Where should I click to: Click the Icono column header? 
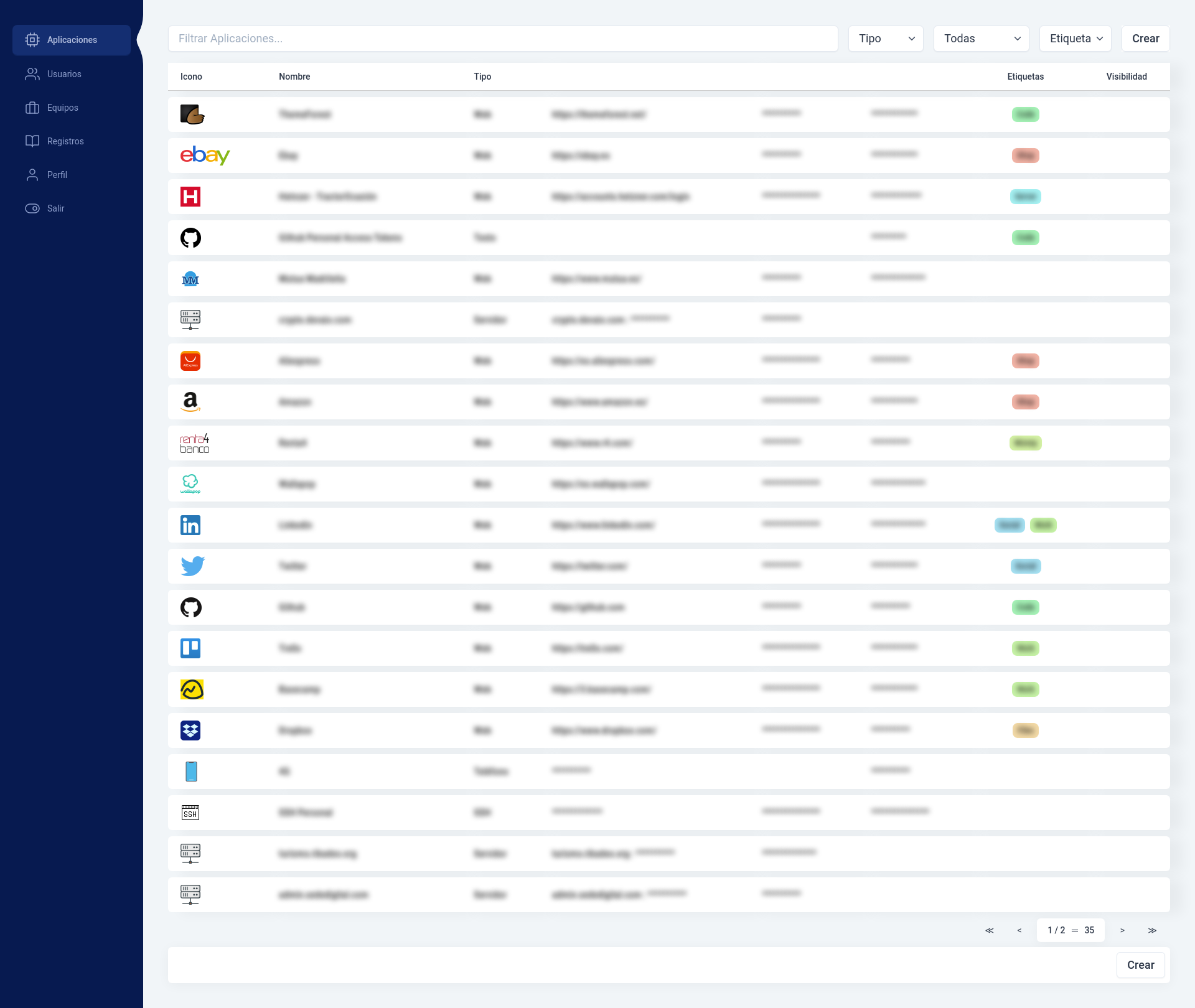[191, 77]
